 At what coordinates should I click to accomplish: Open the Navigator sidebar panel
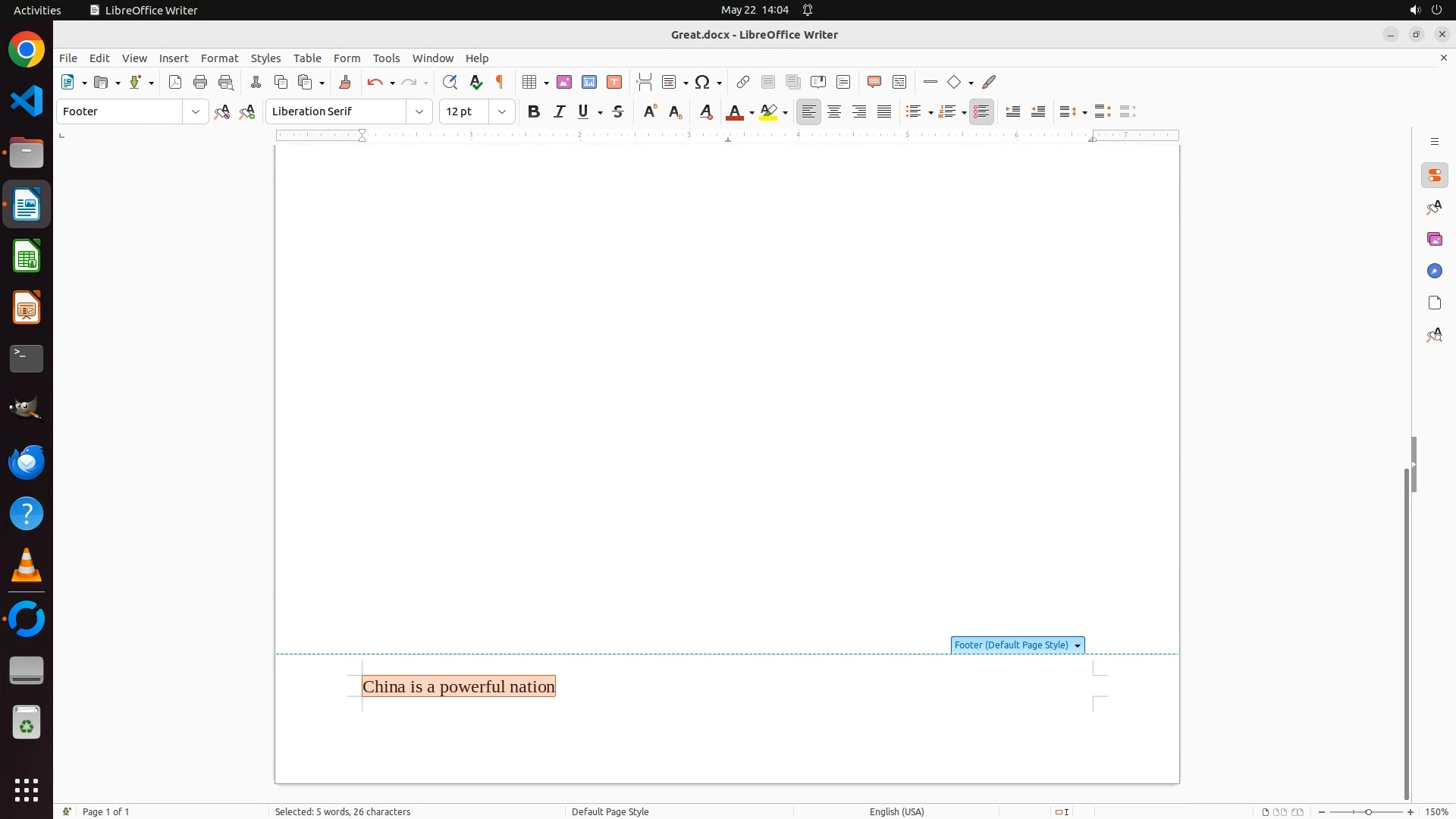pyautogui.click(x=1434, y=271)
